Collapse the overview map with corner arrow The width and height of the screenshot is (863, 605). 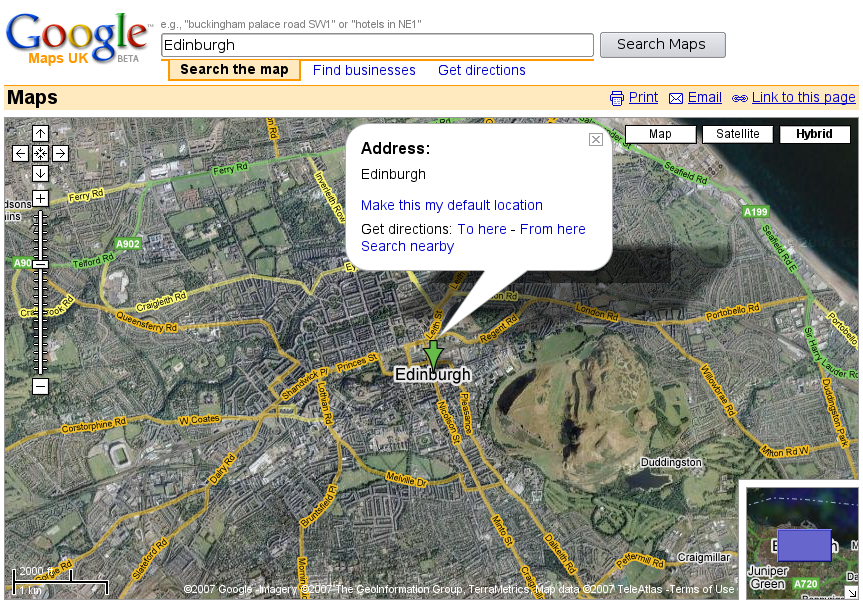[x=852, y=593]
